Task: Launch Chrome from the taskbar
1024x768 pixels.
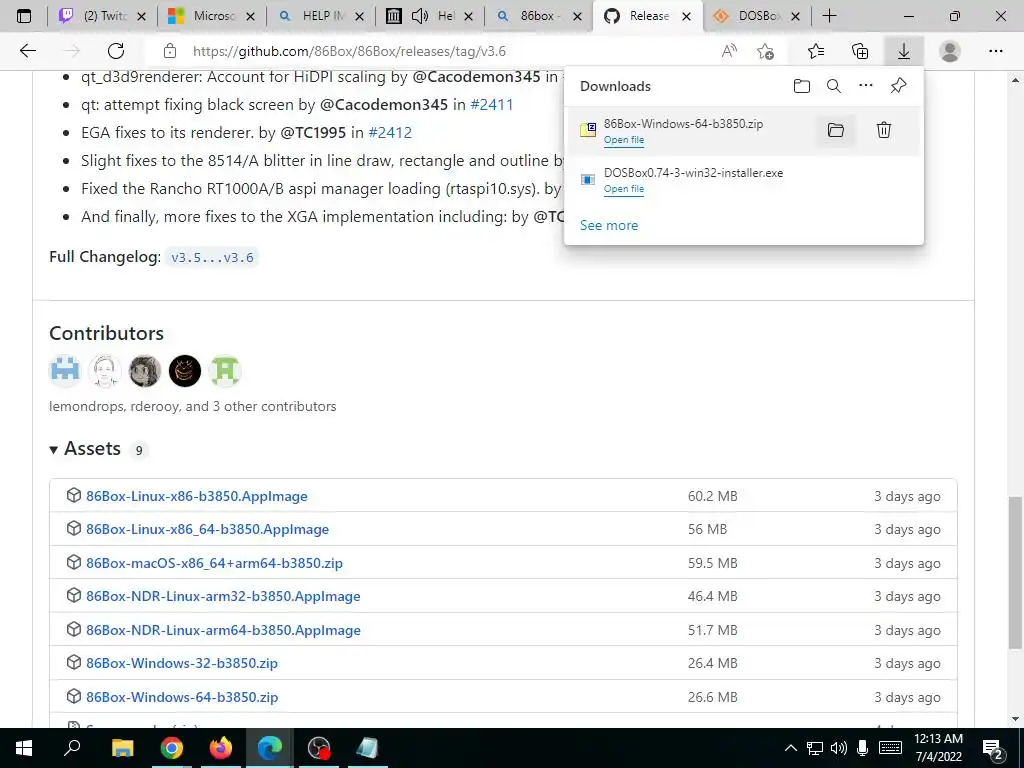Action: click(x=172, y=748)
